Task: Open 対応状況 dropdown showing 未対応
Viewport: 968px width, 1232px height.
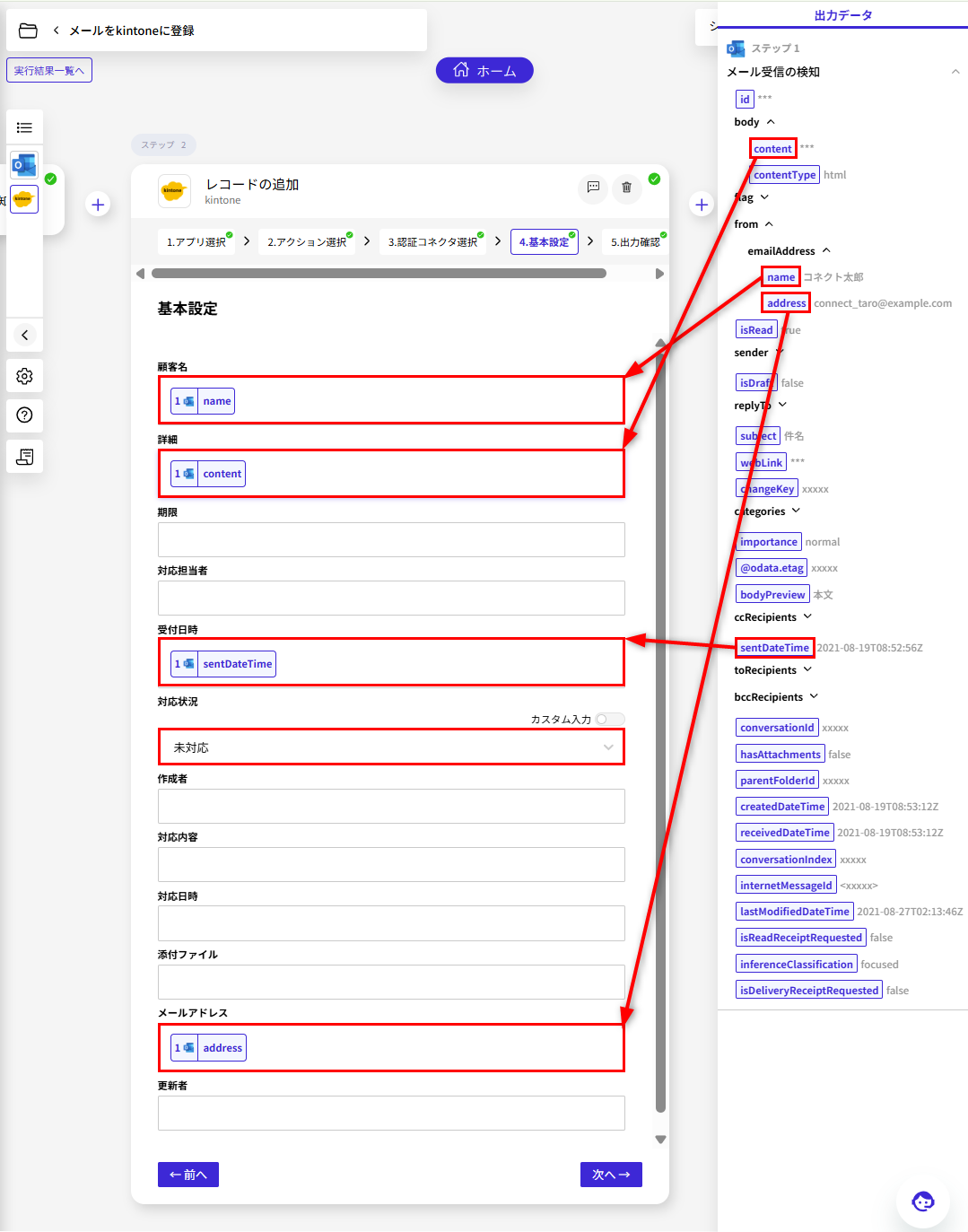Action: click(x=391, y=747)
